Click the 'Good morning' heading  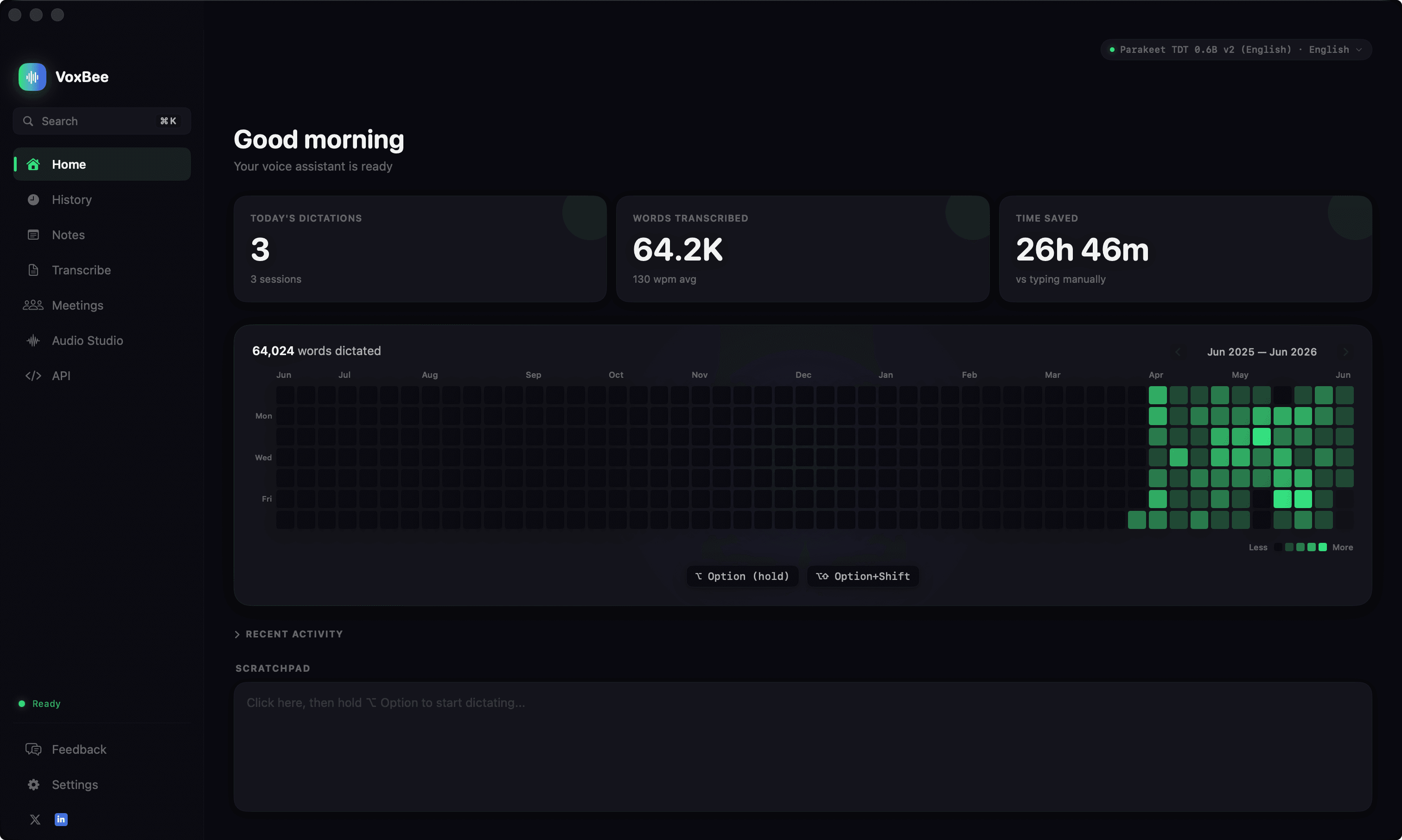(x=319, y=139)
